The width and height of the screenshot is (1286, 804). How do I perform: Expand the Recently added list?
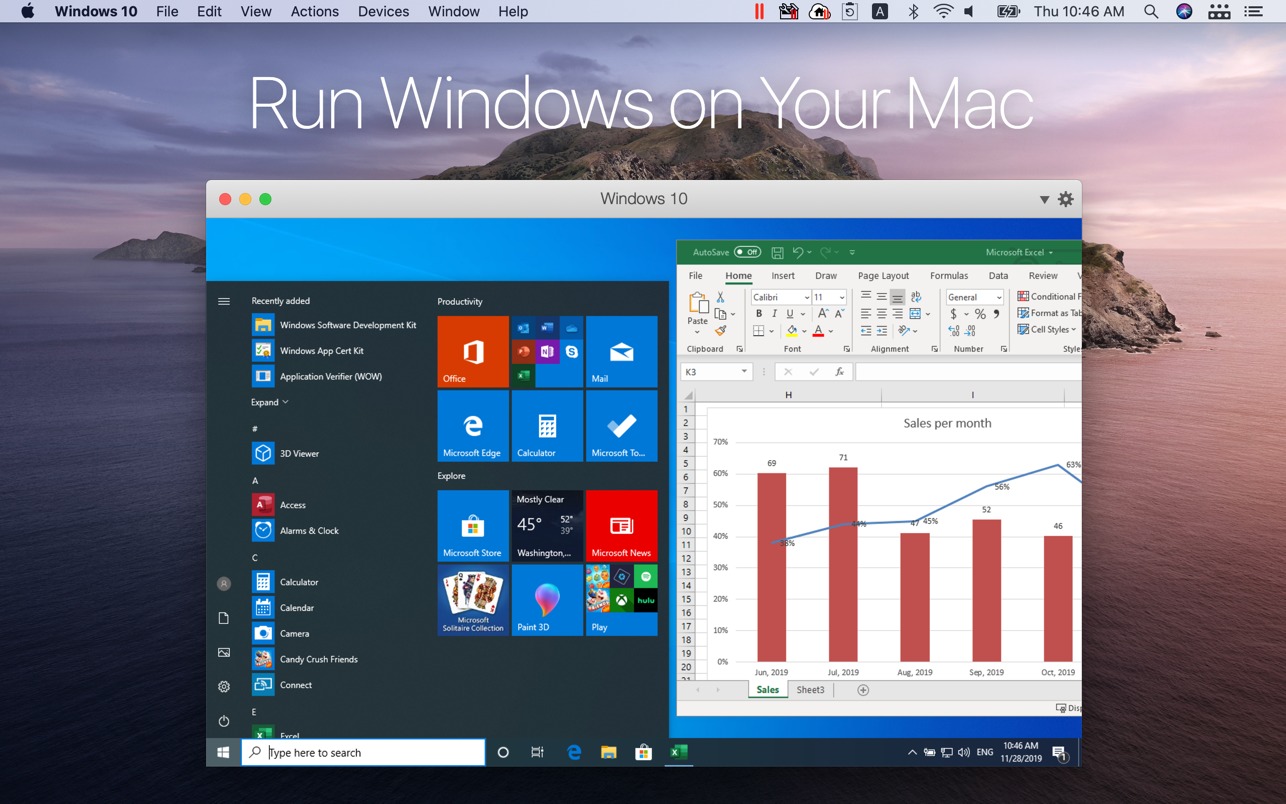(x=269, y=402)
